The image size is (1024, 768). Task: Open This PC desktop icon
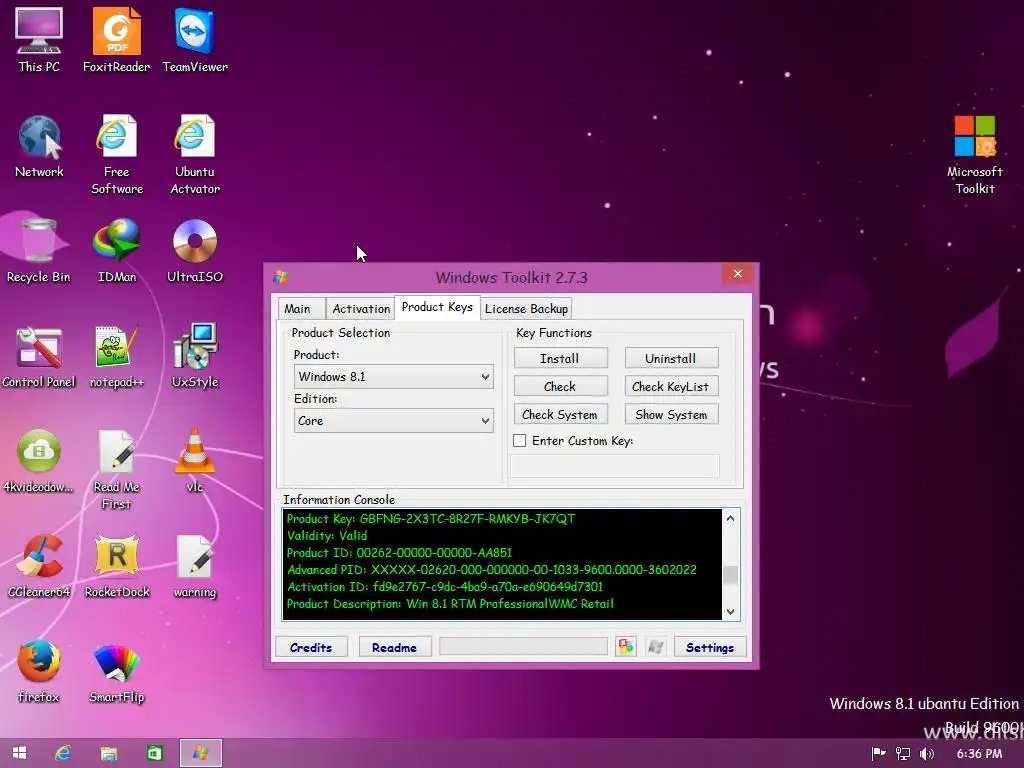[x=39, y=40]
